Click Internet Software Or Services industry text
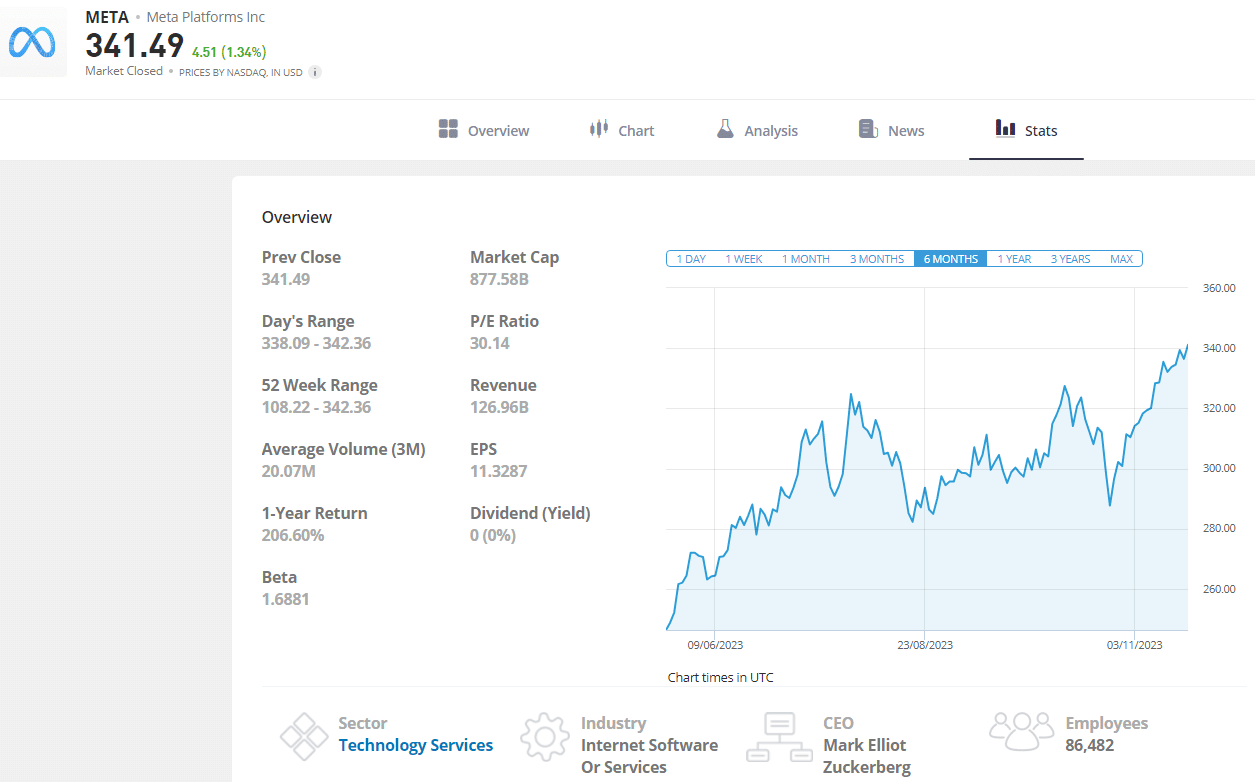This screenshot has height=782, width=1255. tap(649, 756)
